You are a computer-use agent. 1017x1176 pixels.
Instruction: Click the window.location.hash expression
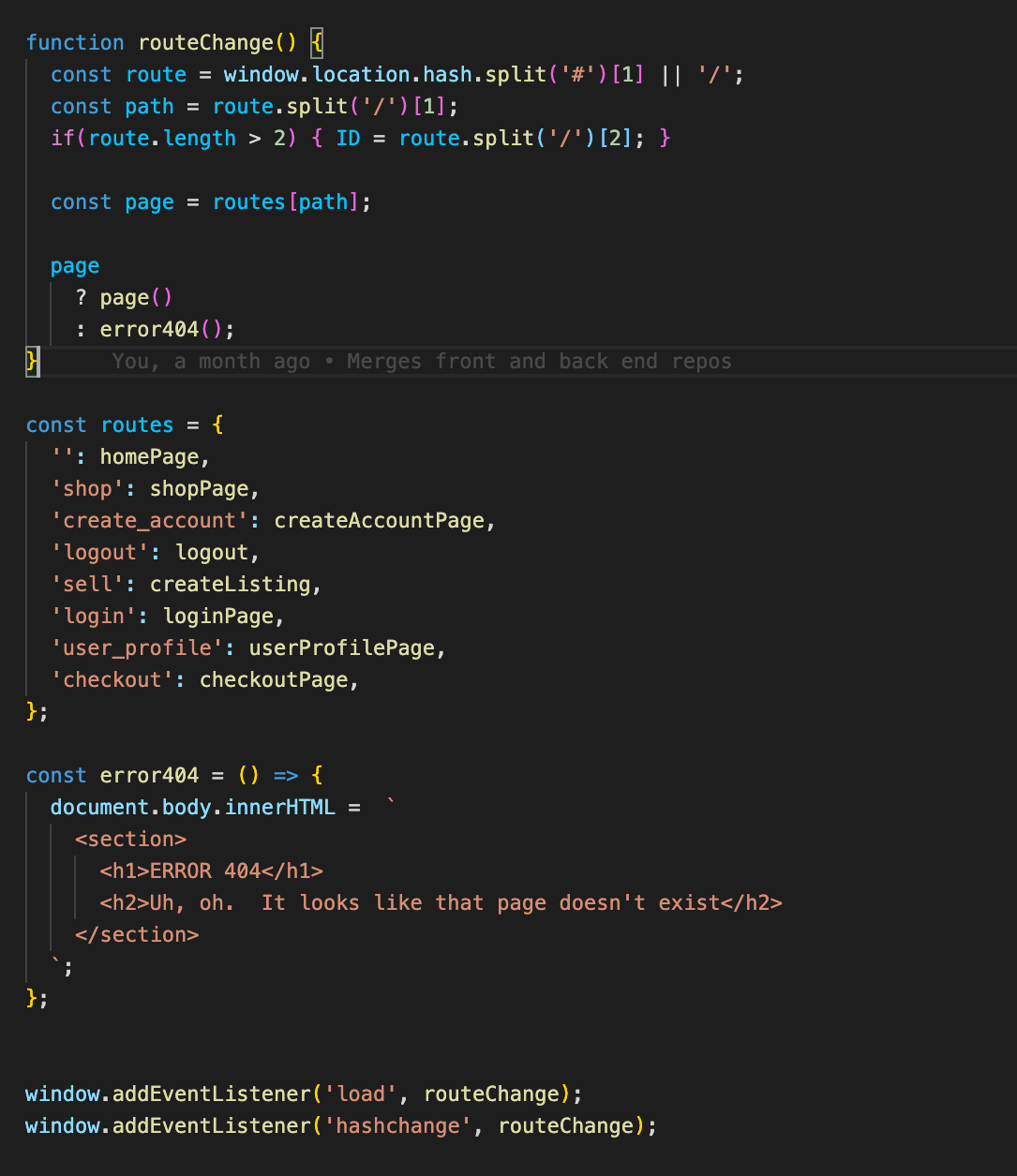(362, 74)
